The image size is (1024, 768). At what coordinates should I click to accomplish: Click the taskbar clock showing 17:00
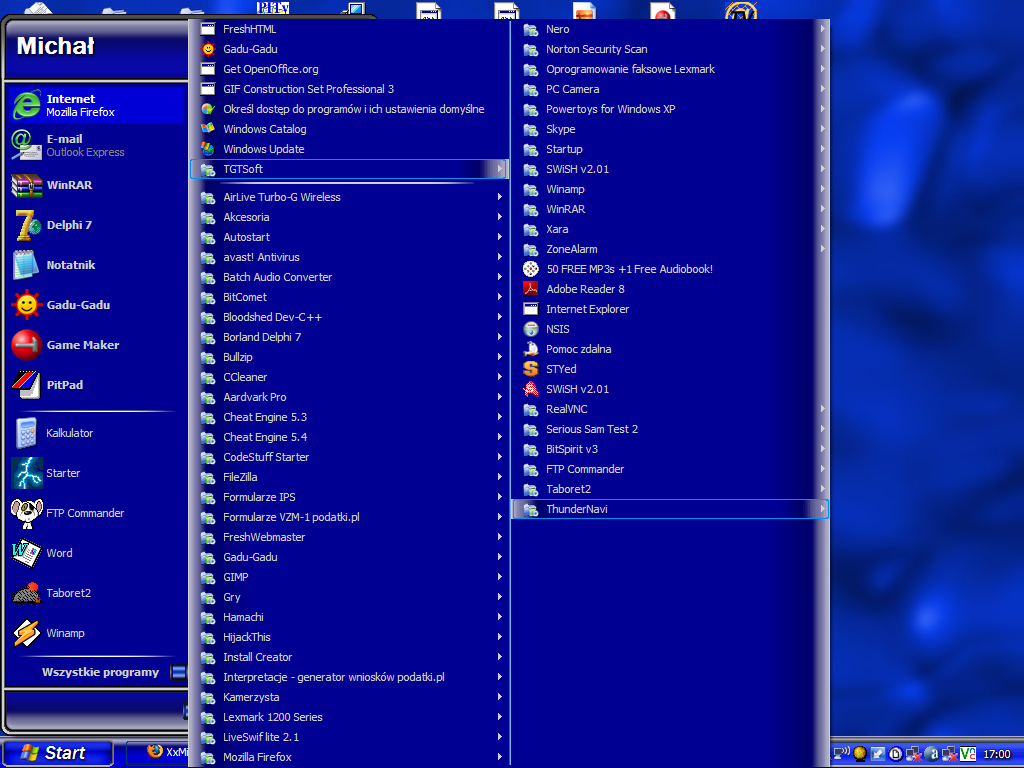tap(997, 754)
